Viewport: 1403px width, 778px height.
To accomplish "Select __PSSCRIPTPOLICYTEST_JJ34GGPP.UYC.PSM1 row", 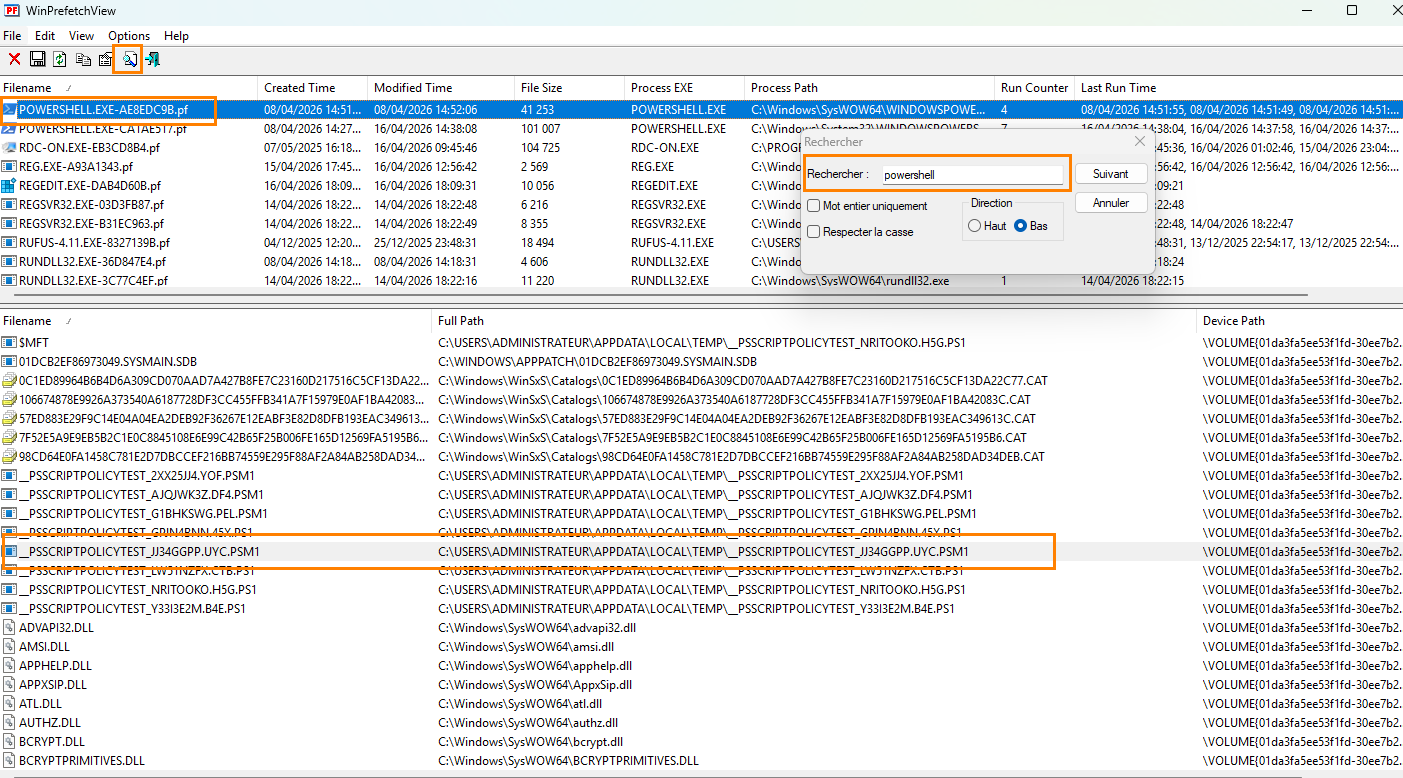I will (701, 552).
